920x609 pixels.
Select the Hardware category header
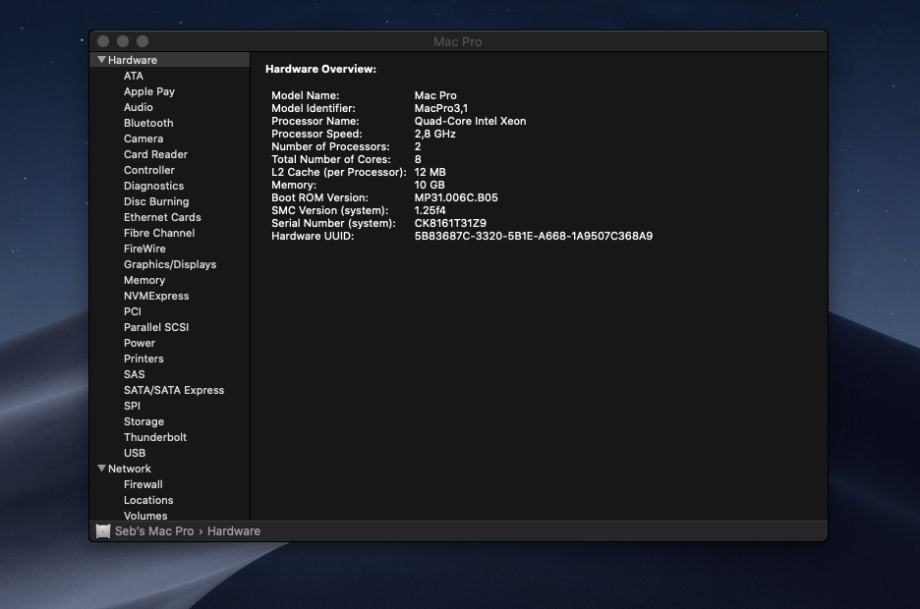[x=132, y=60]
